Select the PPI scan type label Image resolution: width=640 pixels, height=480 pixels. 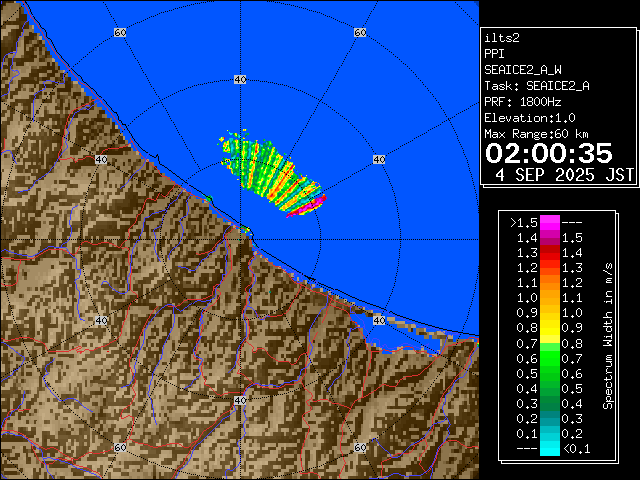tap(494, 53)
